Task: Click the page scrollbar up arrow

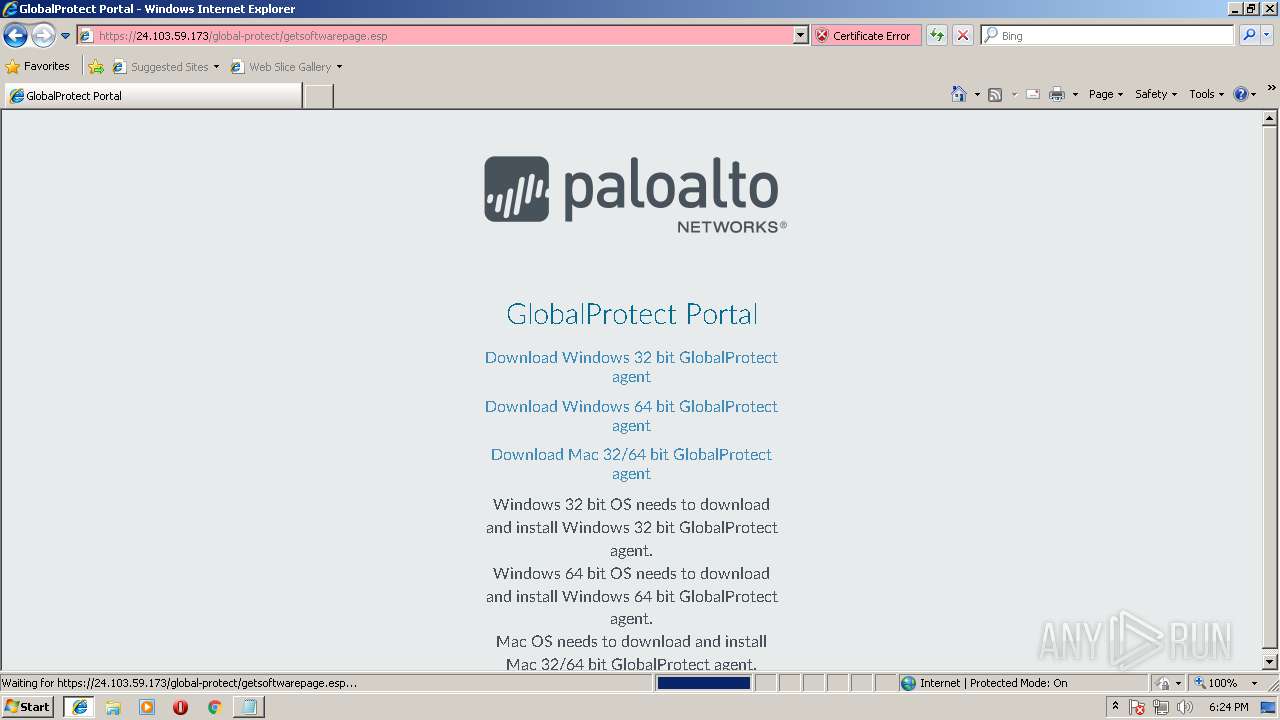Action: 1271,119
